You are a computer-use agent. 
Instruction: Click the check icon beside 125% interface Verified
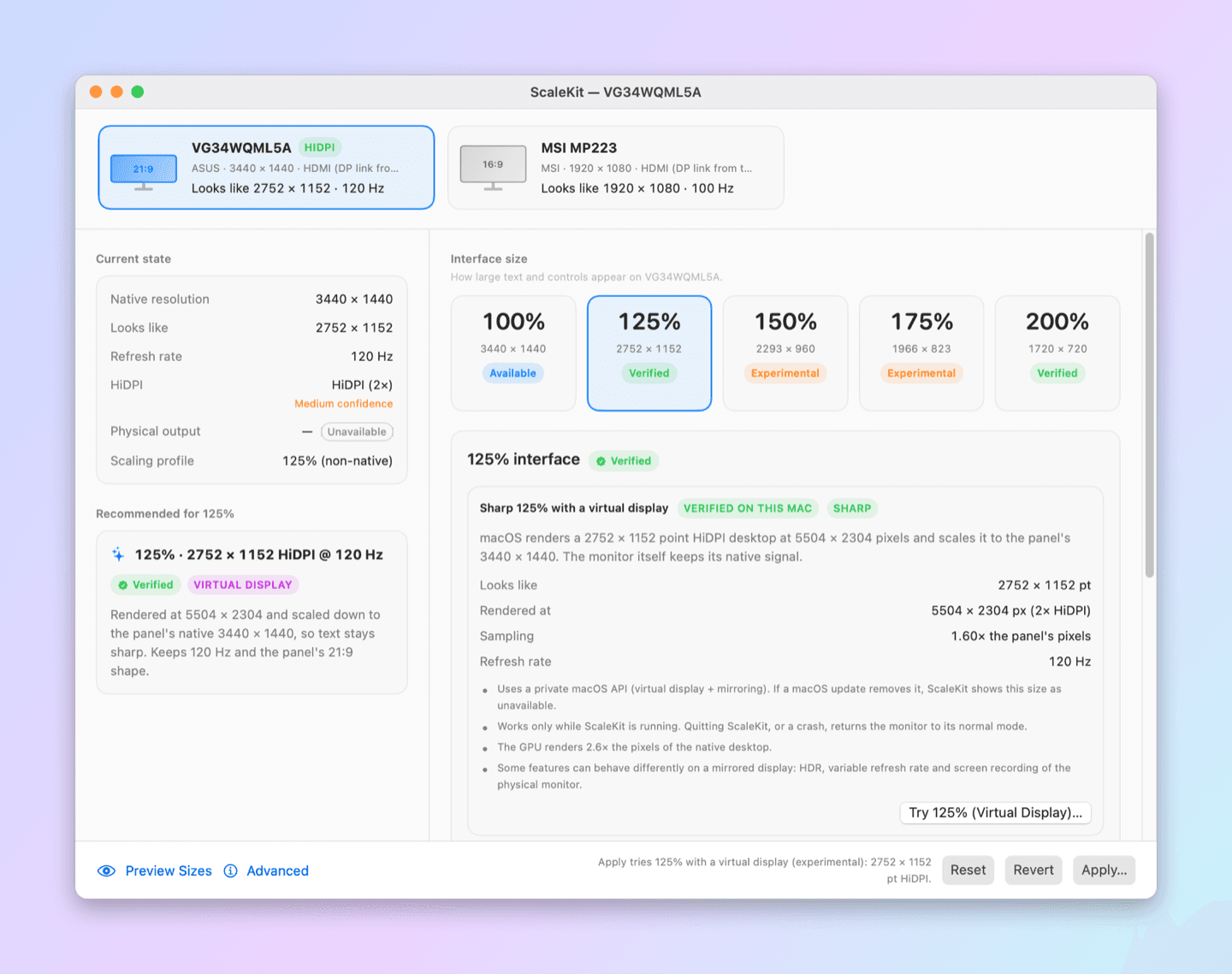click(x=601, y=460)
